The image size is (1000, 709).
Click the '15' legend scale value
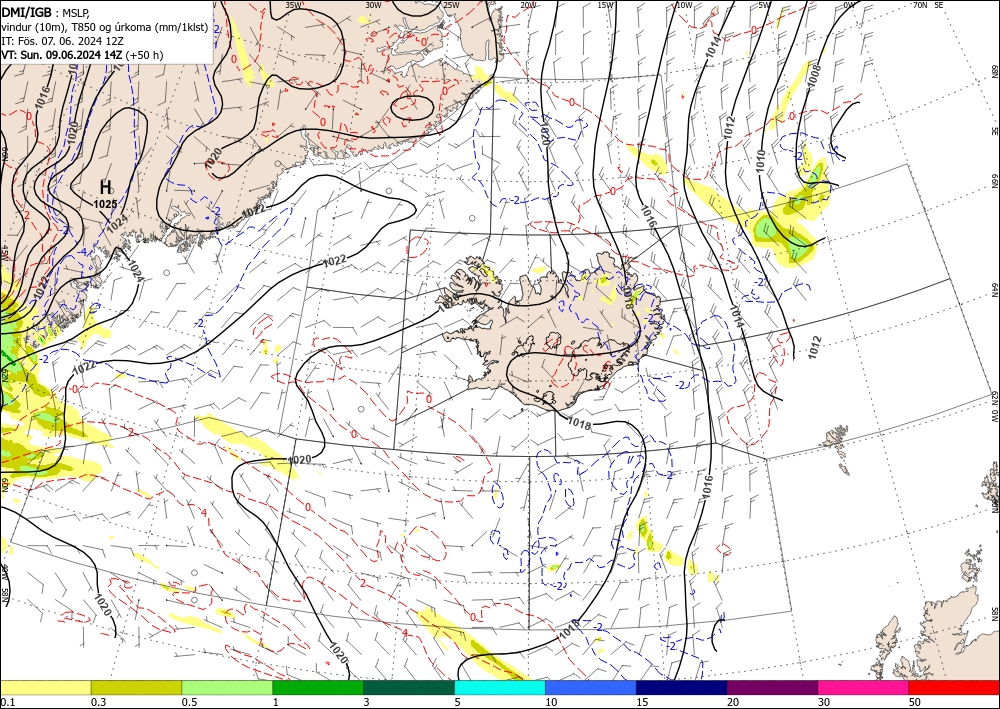click(x=642, y=702)
